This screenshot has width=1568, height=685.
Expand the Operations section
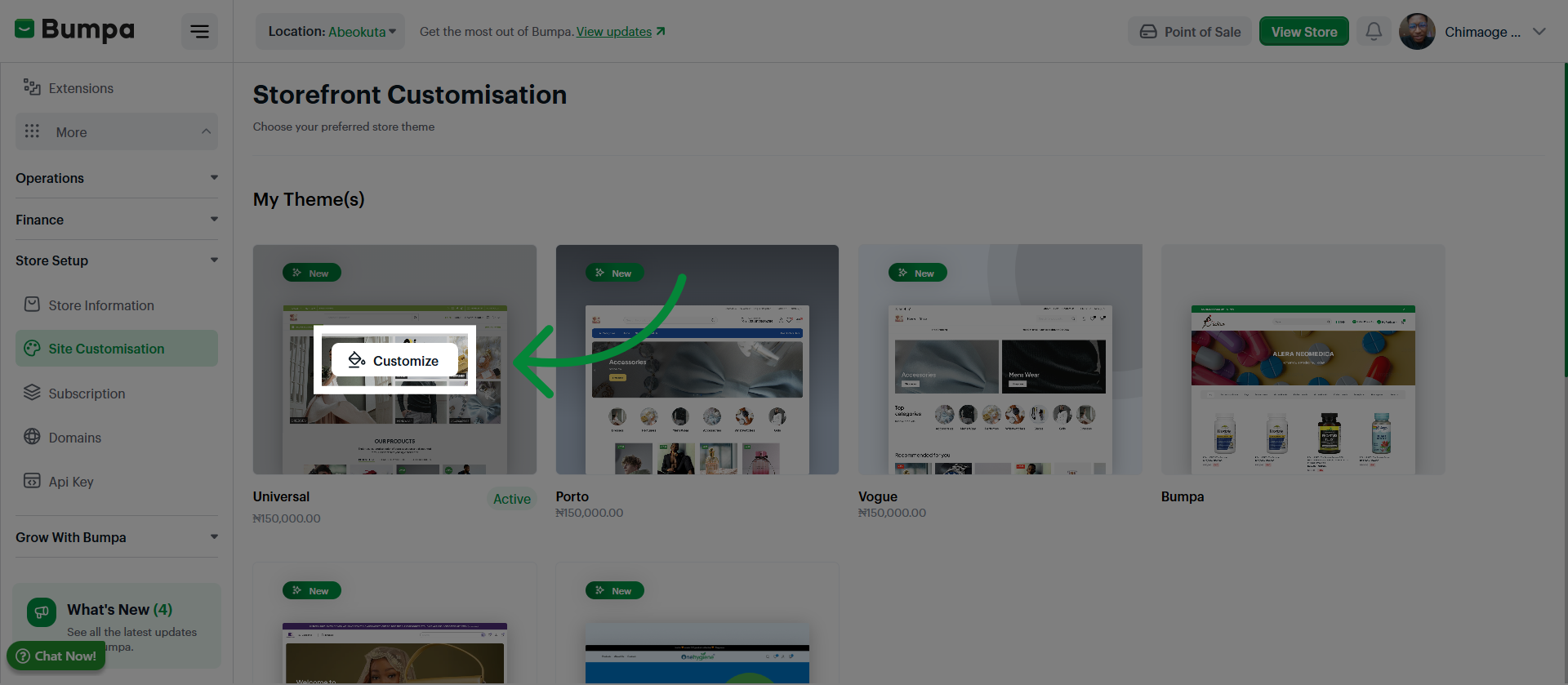pos(117,178)
